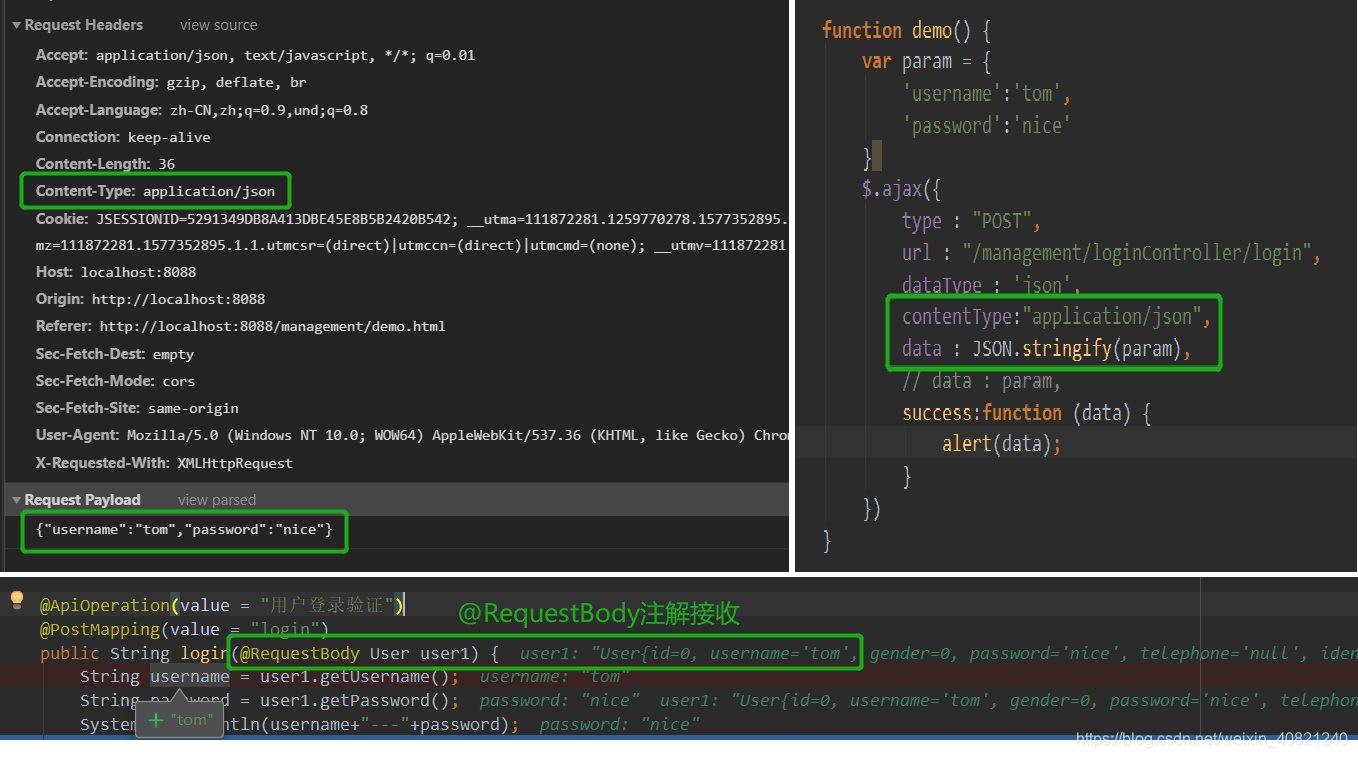Image resolution: width=1358 pixels, height=758 pixels.
Task: Select the Content-Type: application/json header
Action: point(155,191)
